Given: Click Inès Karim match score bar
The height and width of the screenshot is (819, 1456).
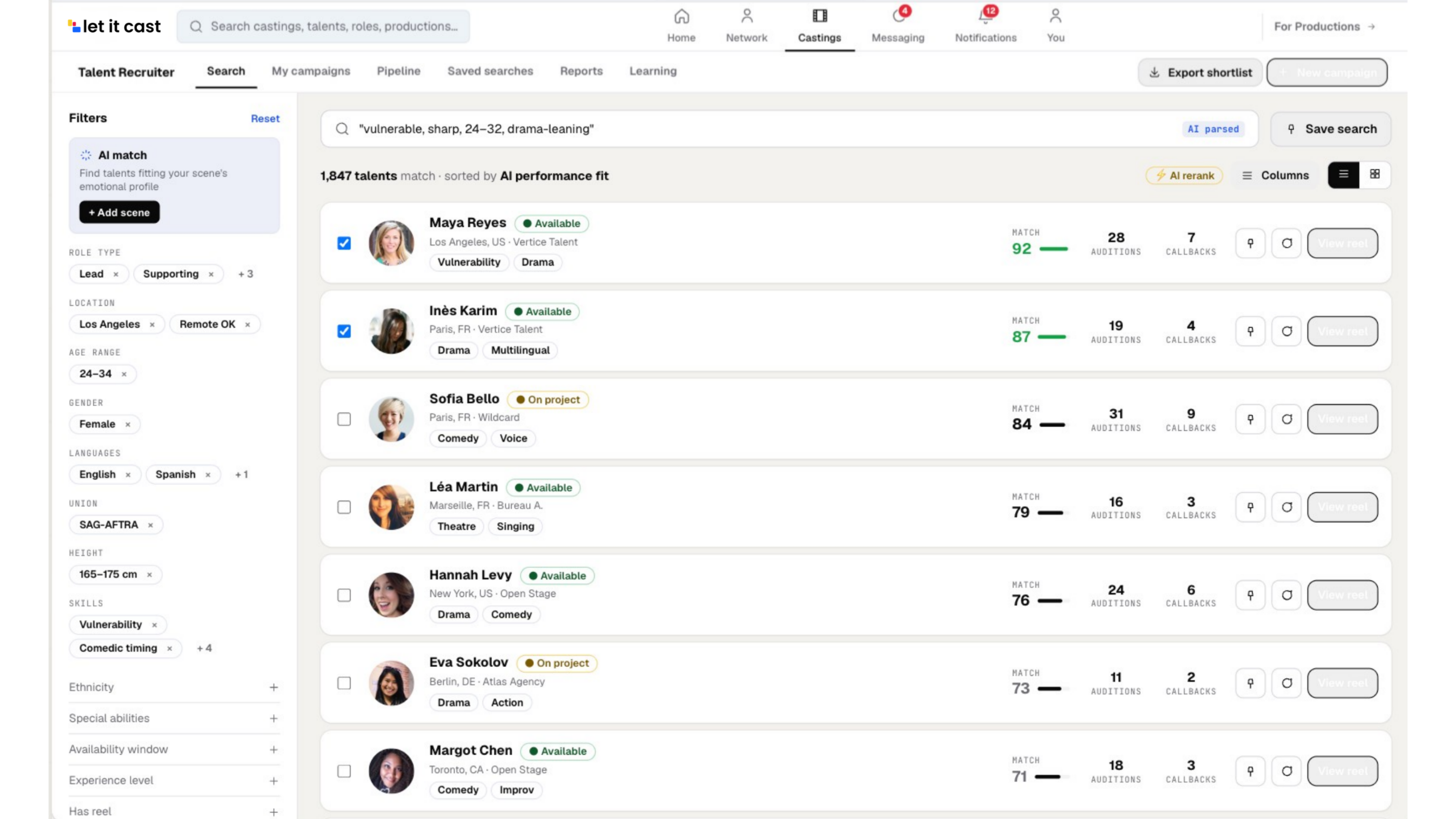Looking at the screenshot, I should point(1052,337).
